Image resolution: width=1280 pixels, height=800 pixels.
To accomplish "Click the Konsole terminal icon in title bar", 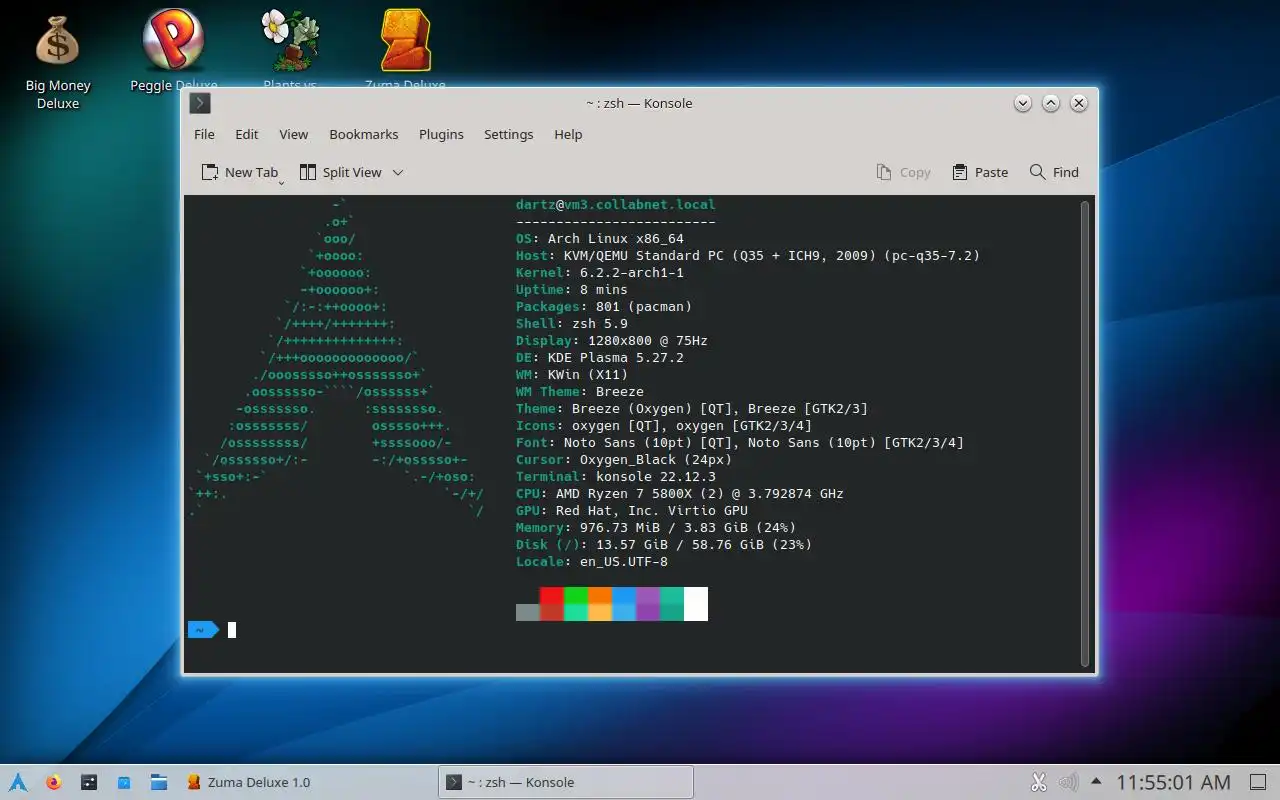I will point(200,103).
